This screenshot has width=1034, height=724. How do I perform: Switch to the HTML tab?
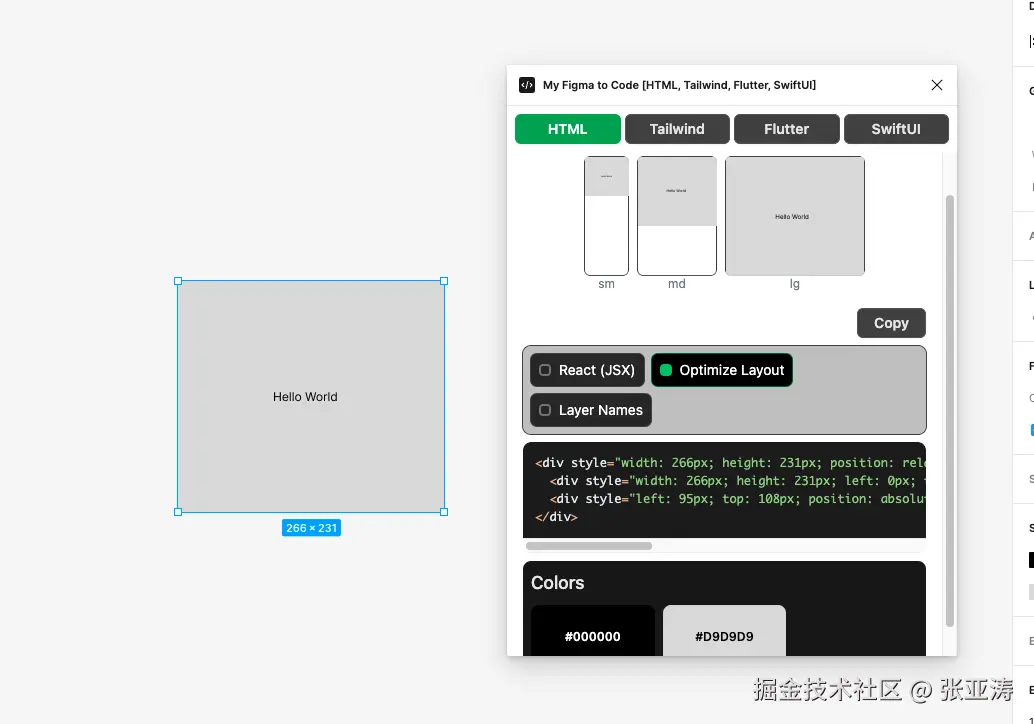[567, 129]
